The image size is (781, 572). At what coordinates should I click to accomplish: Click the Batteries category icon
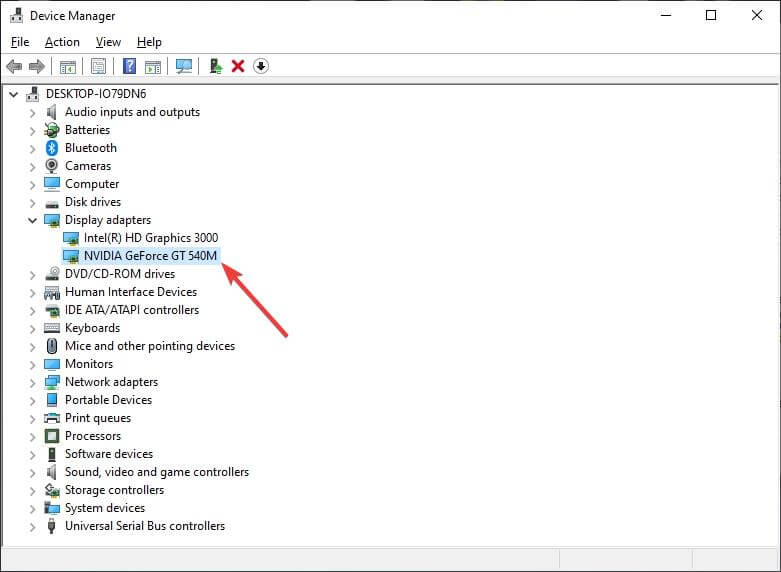52,130
